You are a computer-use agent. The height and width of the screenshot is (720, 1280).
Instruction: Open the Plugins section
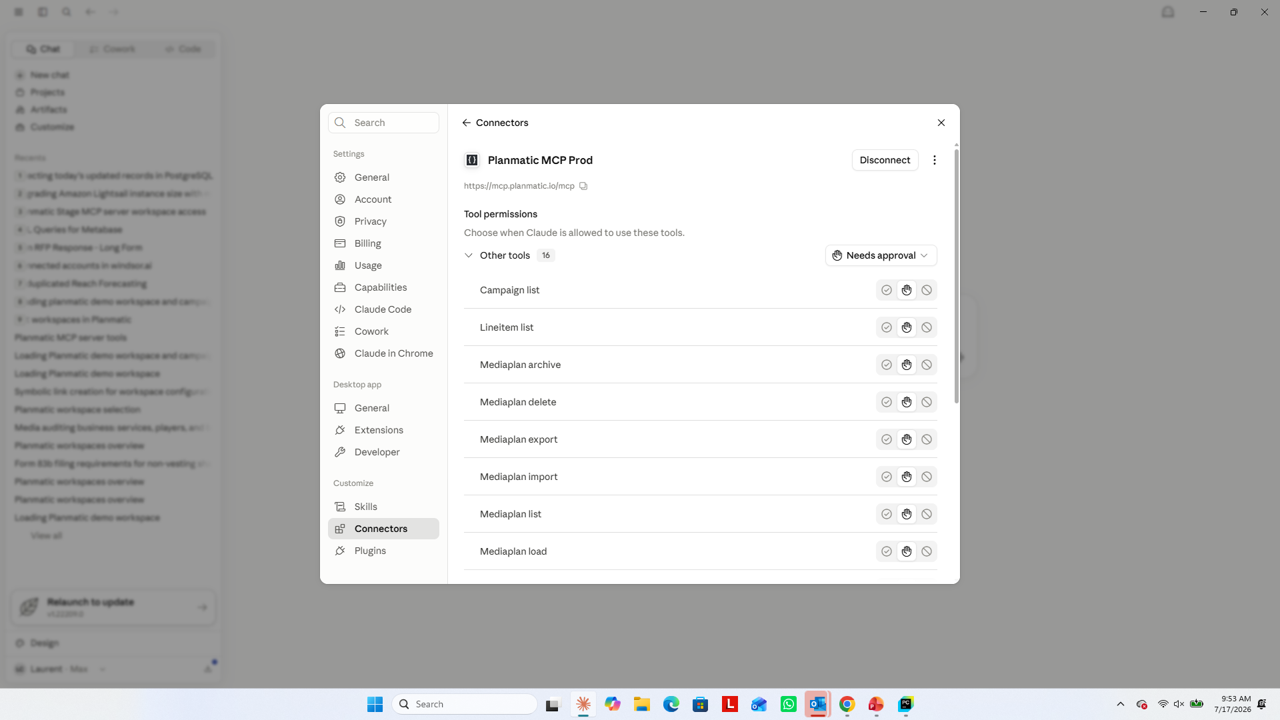point(384,551)
